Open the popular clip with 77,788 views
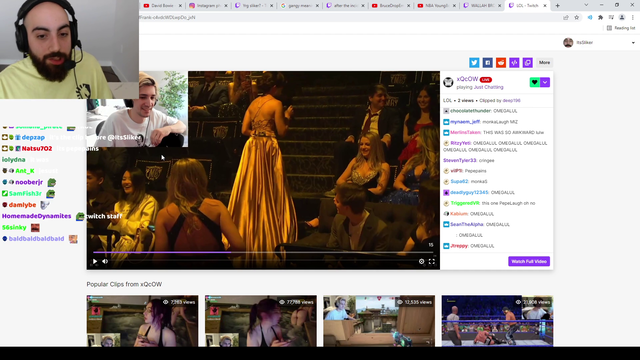 (260, 321)
